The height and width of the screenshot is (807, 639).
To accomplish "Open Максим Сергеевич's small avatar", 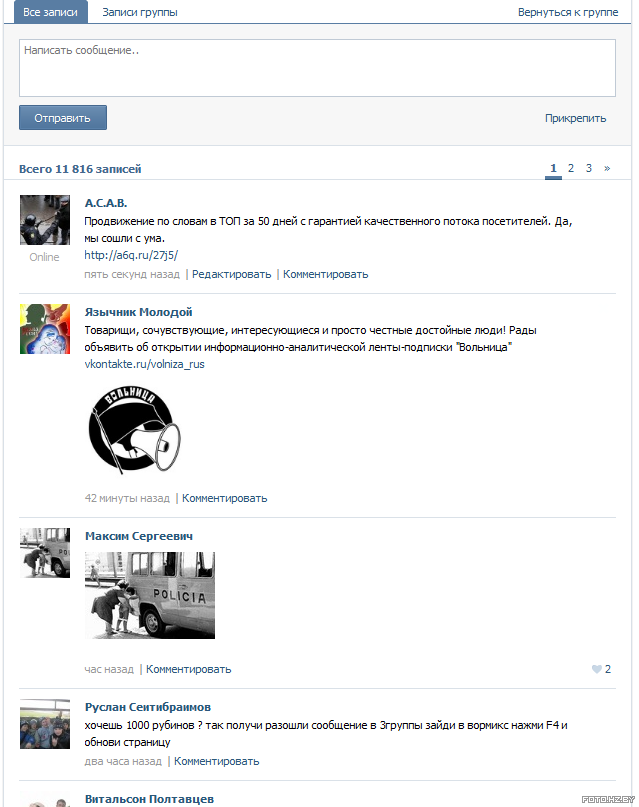I will pos(45,553).
